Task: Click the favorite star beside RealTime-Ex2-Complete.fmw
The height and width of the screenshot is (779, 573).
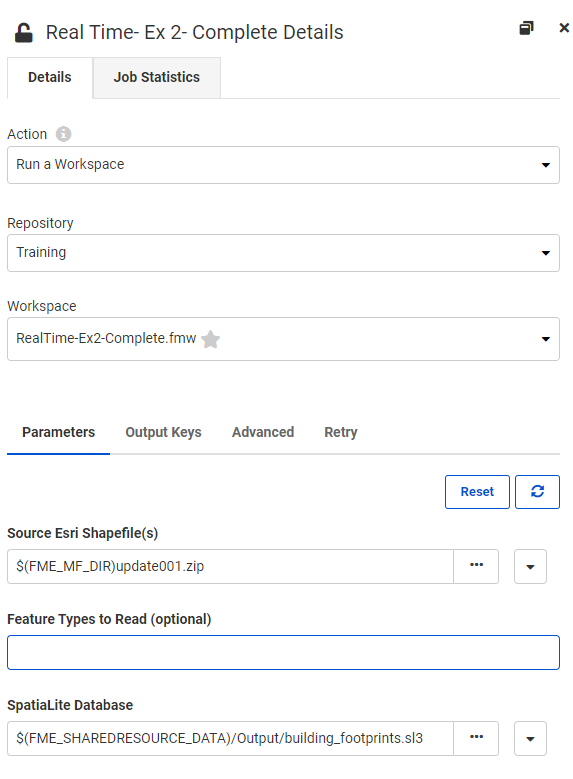Action: pyautogui.click(x=211, y=339)
